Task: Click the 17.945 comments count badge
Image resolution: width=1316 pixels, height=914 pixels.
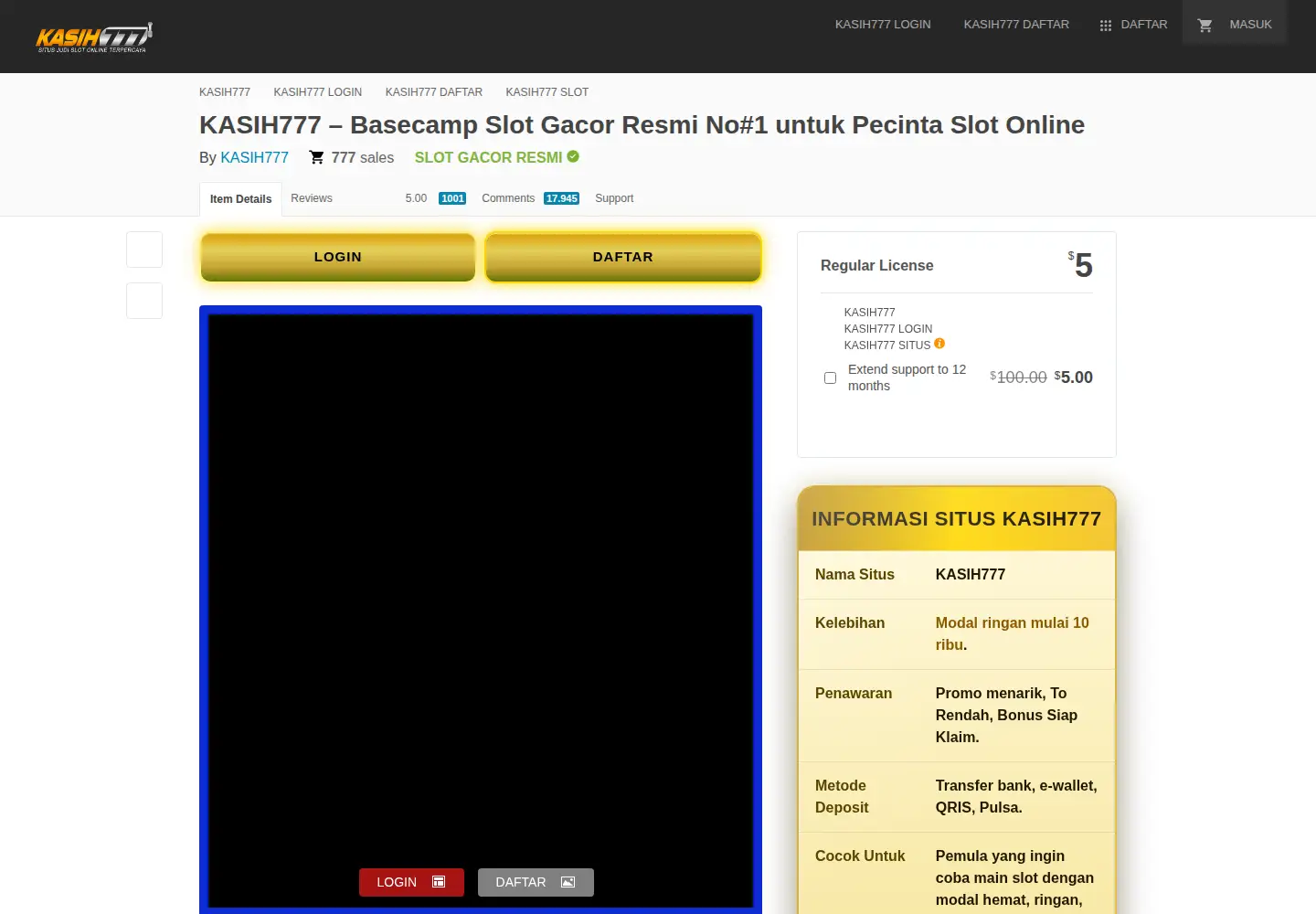Action: pyautogui.click(x=561, y=198)
